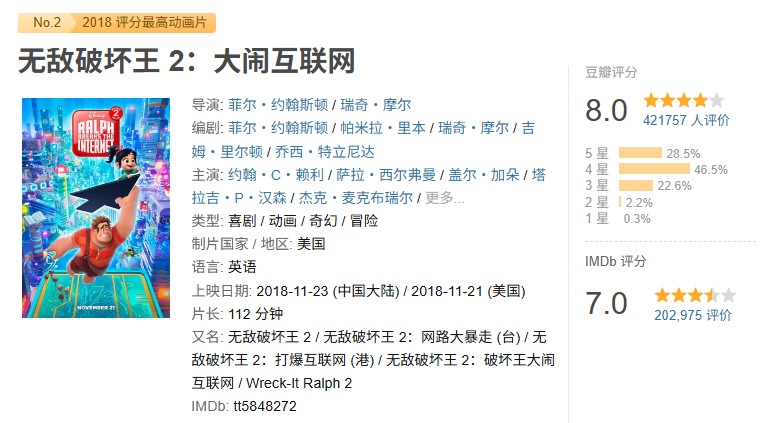This screenshot has width=778, height=423.
Task: Click the 0.3% percentage next to 1 星
Action: point(637,219)
